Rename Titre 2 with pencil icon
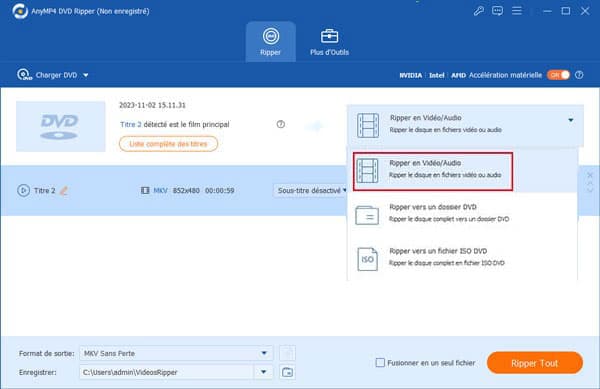This screenshot has width=600, height=389. pyautogui.click(x=64, y=190)
